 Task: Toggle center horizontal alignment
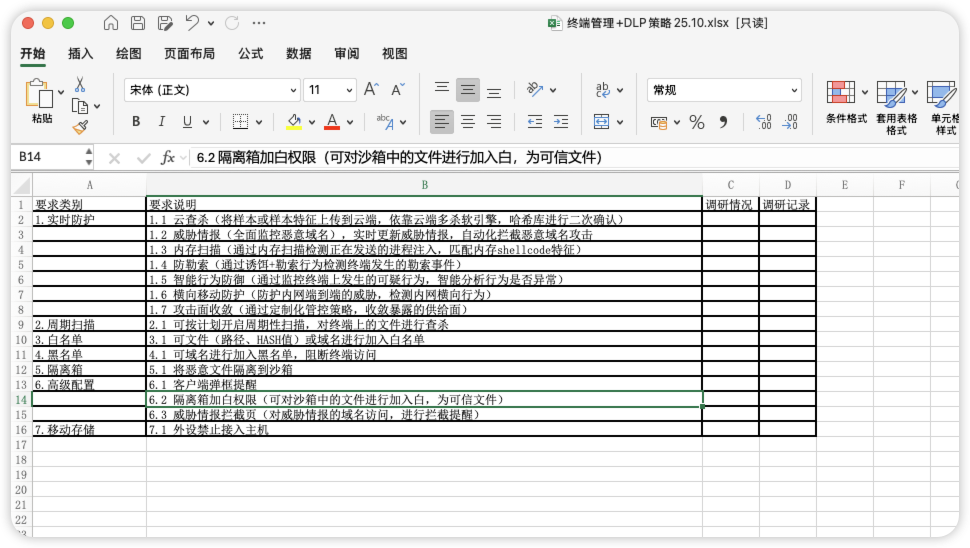(468, 122)
